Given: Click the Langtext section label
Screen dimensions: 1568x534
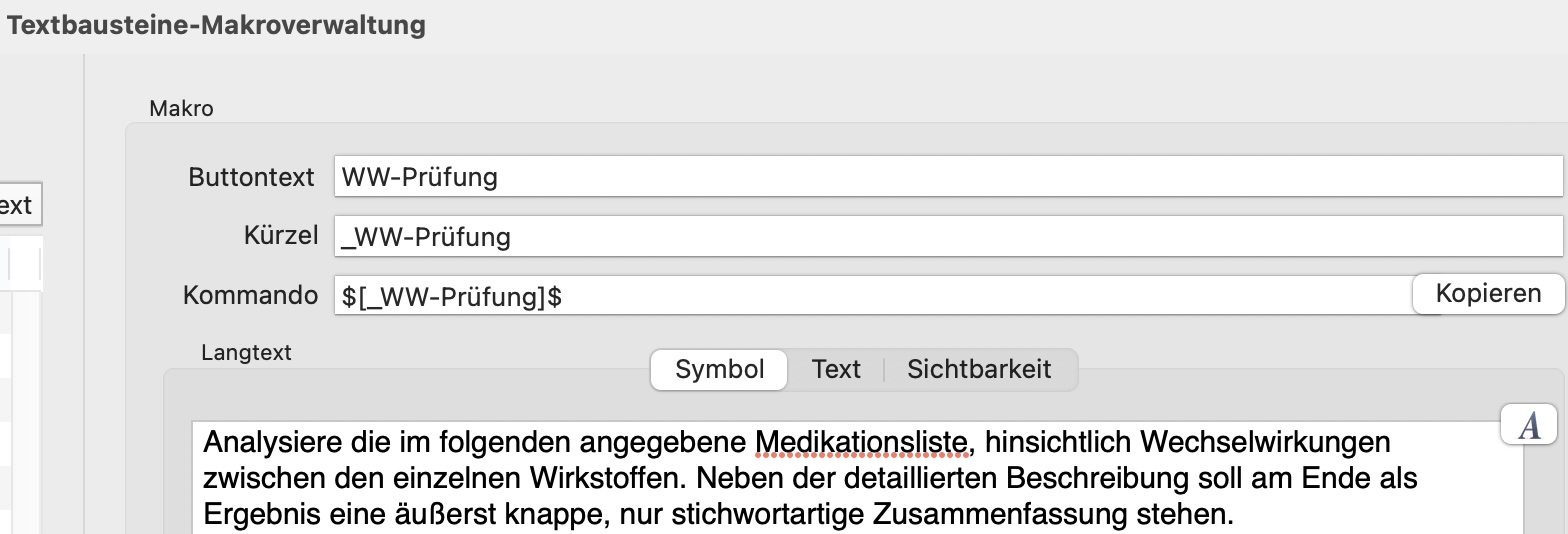Looking at the screenshot, I should pos(246,352).
